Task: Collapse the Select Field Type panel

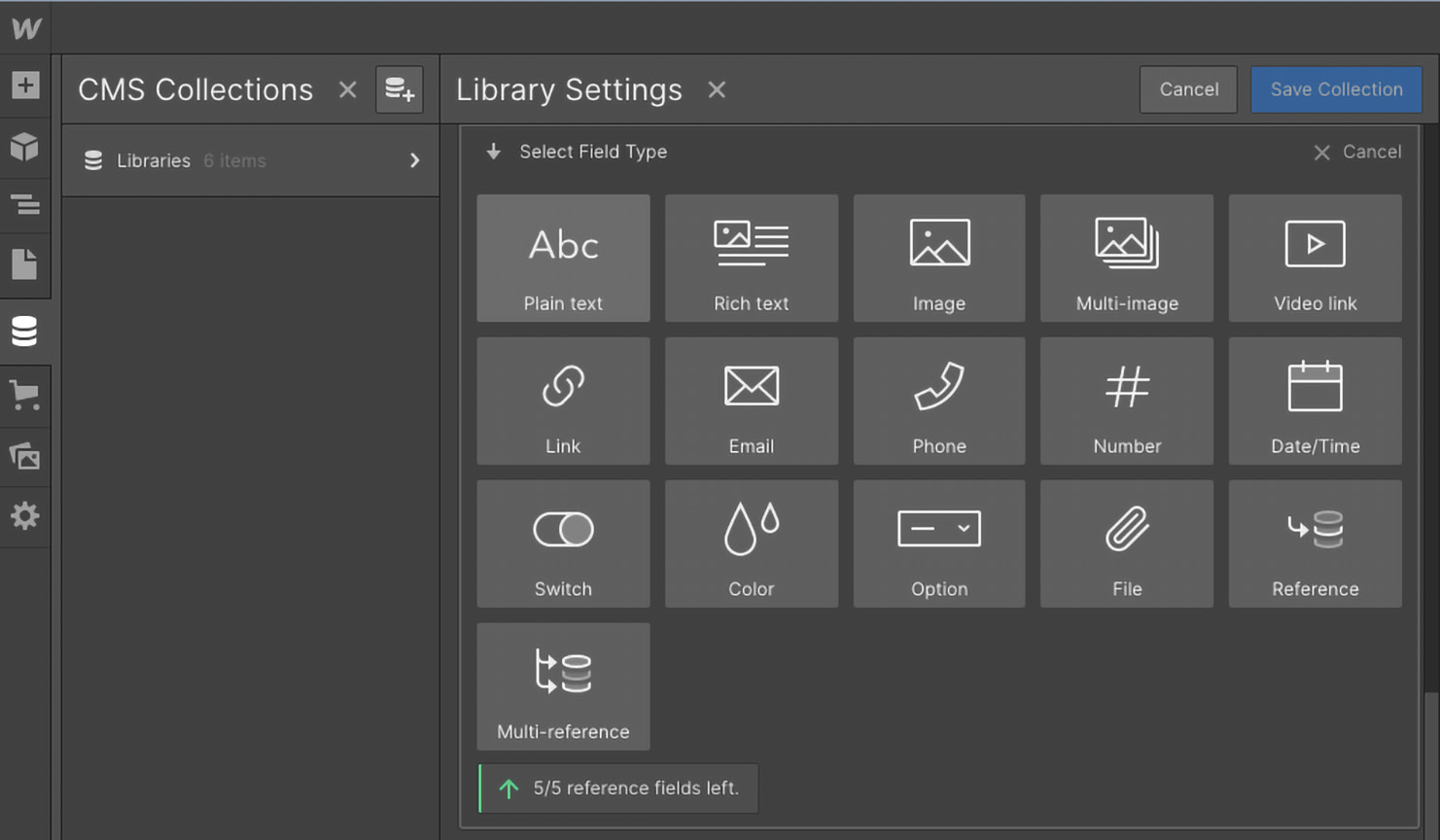Action: (493, 152)
